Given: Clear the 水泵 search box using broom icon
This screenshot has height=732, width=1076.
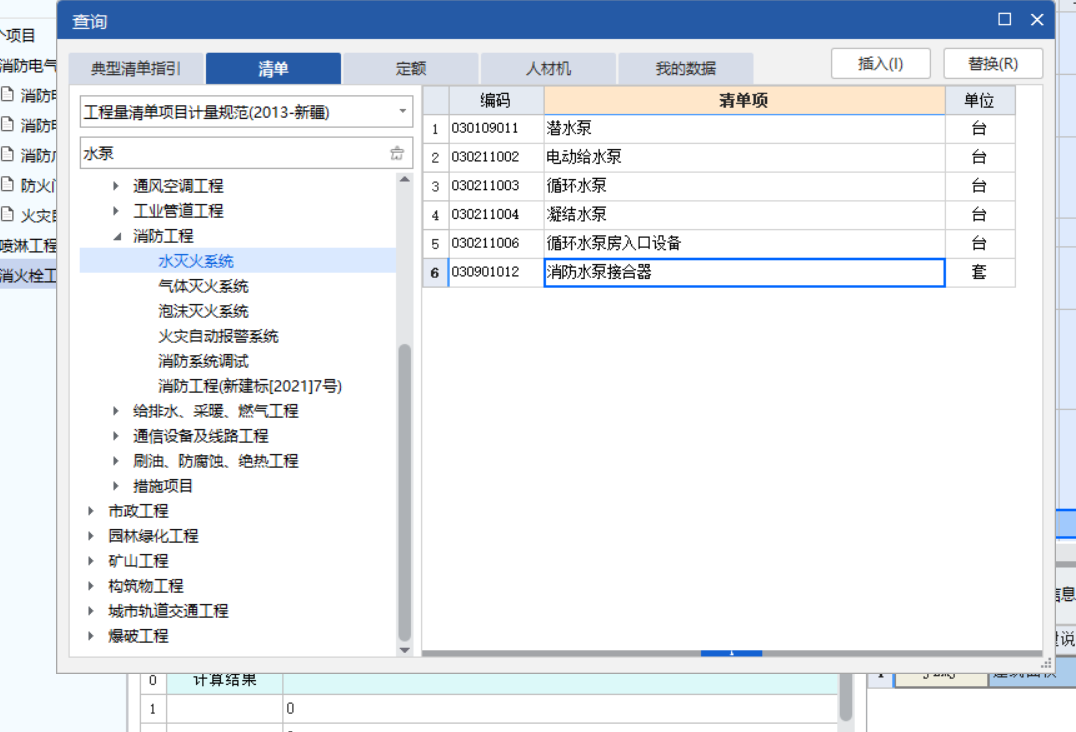Looking at the screenshot, I should (x=396, y=151).
